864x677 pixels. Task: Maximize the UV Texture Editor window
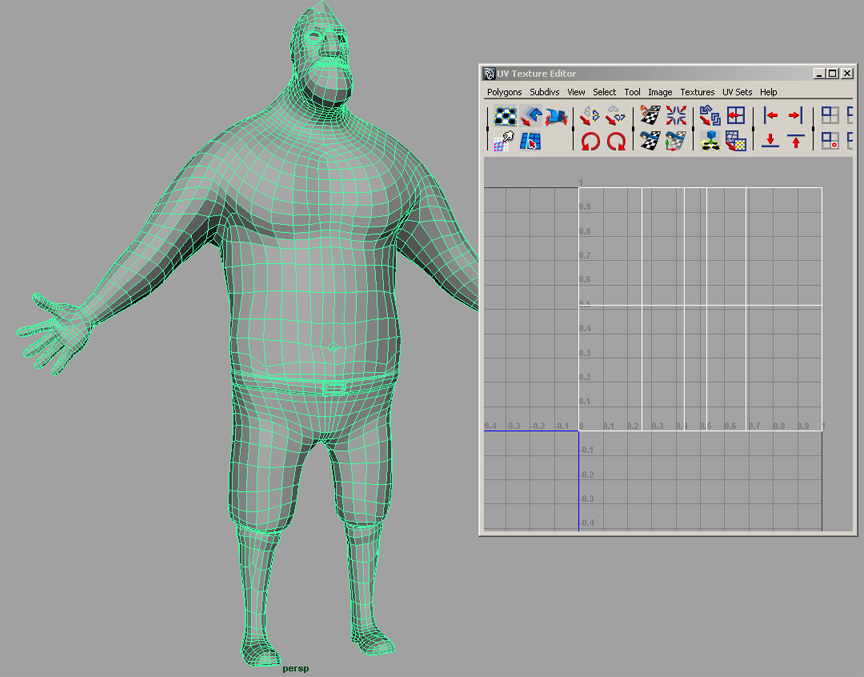(x=833, y=73)
